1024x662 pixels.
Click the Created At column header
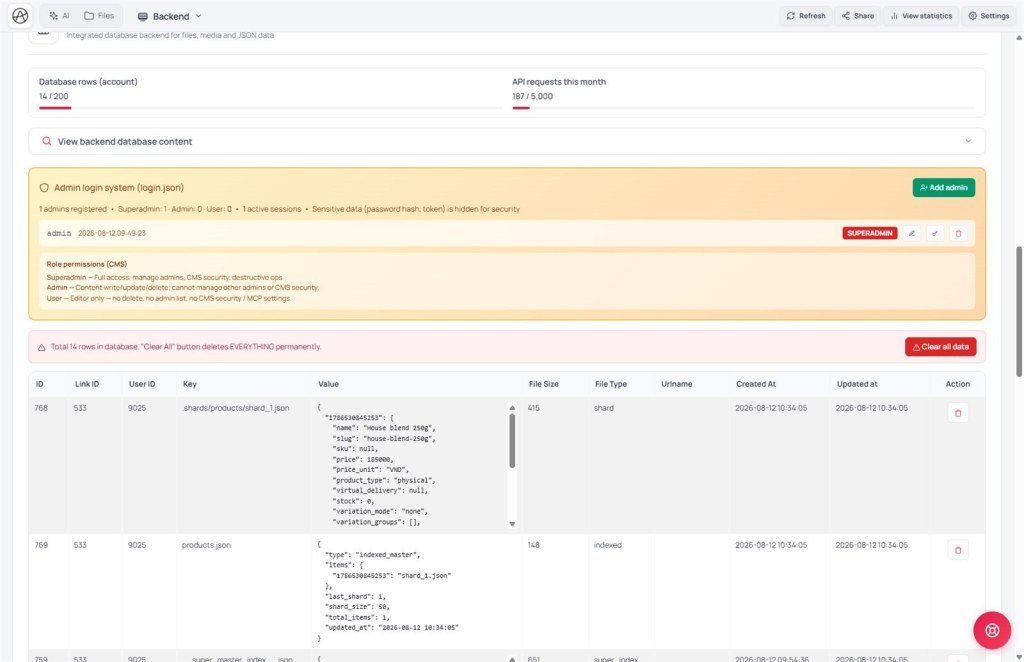click(756, 384)
